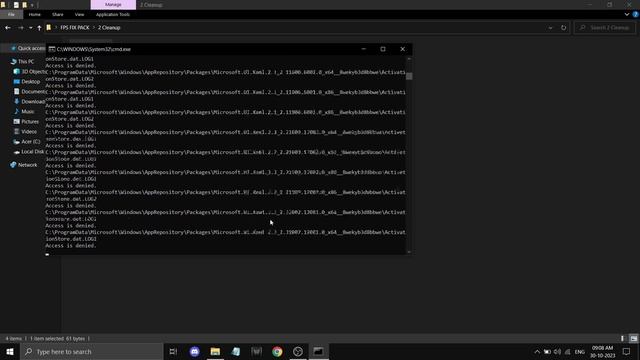The width and height of the screenshot is (640, 360).
Task: Open File Explorer from taskbar
Action: (x=215, y=351)
